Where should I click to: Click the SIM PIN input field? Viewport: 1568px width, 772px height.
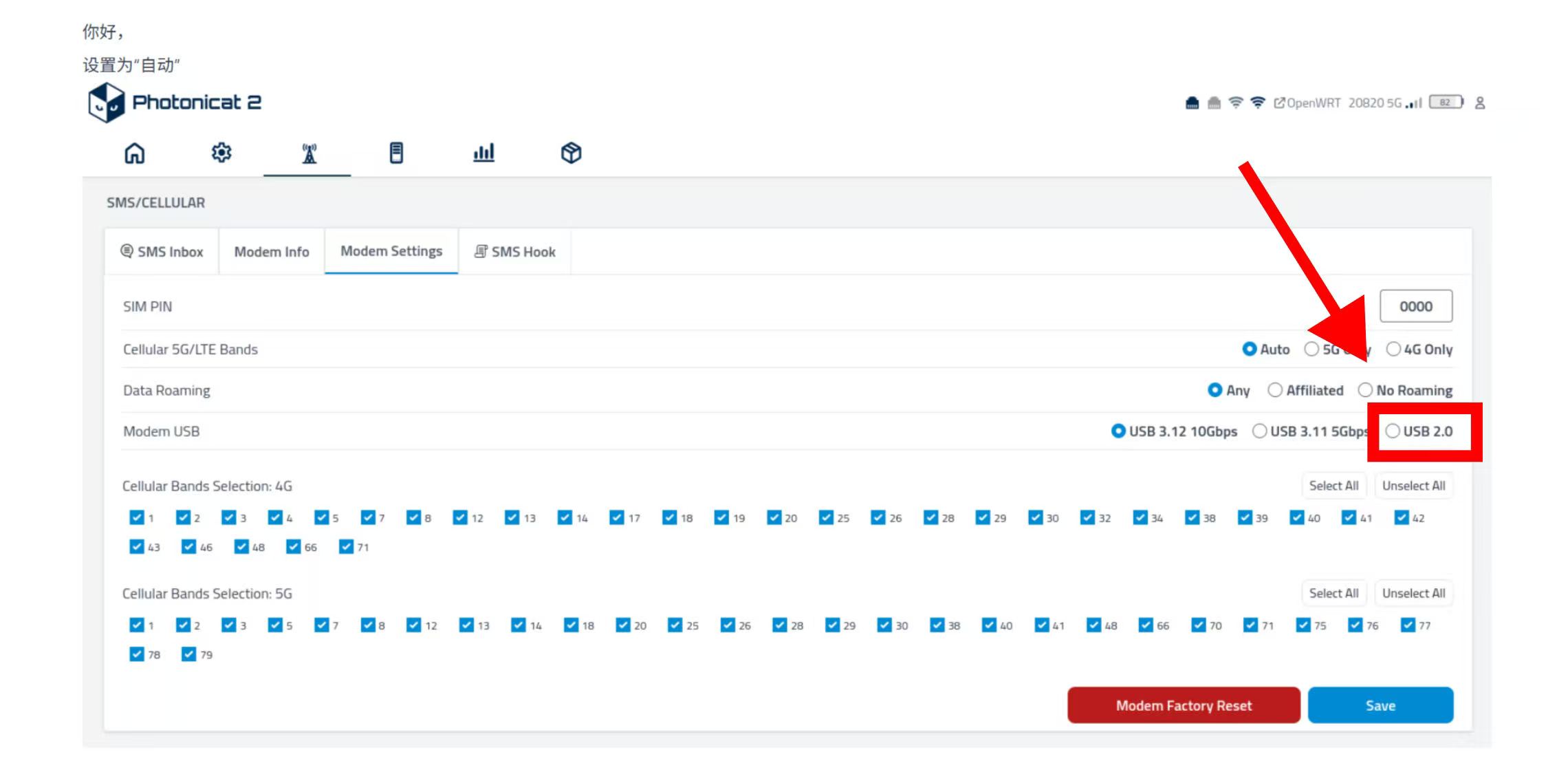(1415, 306)
